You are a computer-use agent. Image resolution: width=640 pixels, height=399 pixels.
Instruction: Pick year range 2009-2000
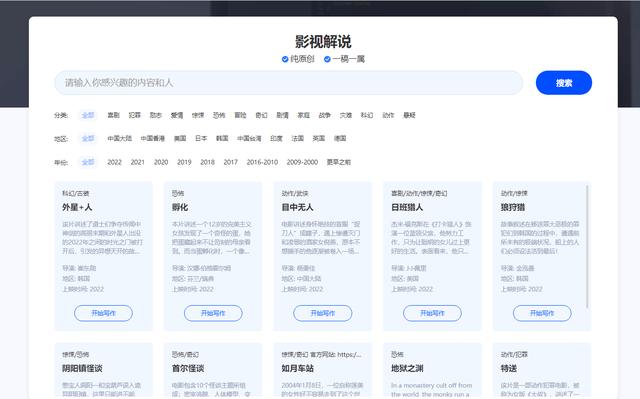pyautogui.click(x=302, y=162)
